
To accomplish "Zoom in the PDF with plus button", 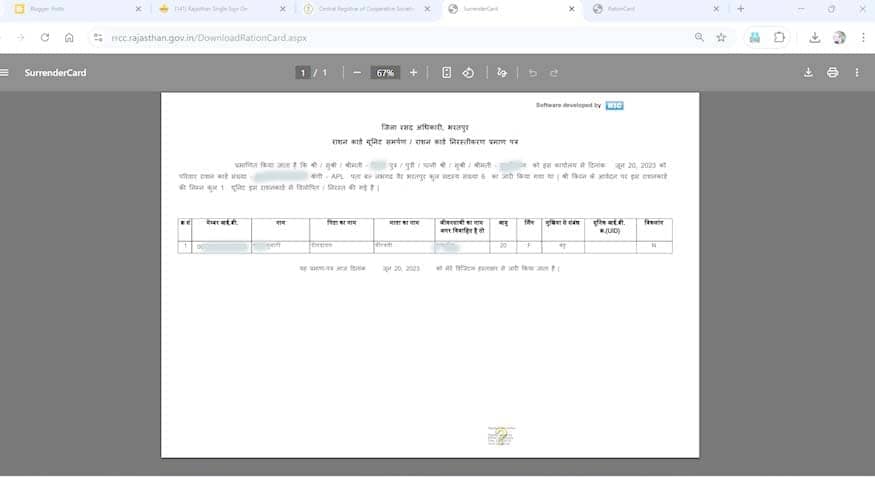I will pyautogui.click(x=413, y=72).
